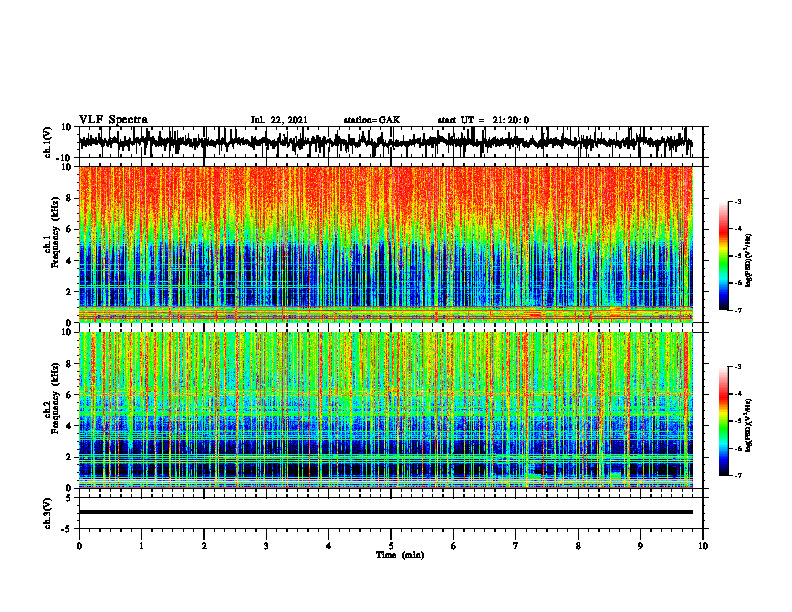Click the "8" kHz tick of ch.2 spectrogram

(70, 364)
